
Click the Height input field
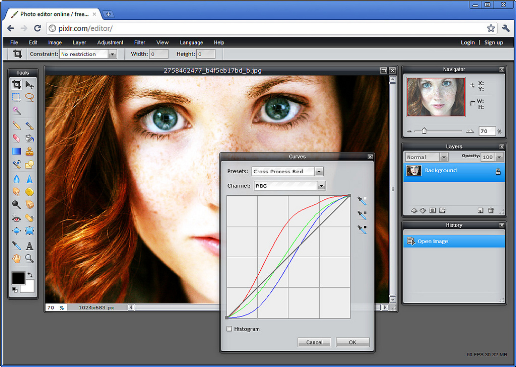tap(206, 54)
